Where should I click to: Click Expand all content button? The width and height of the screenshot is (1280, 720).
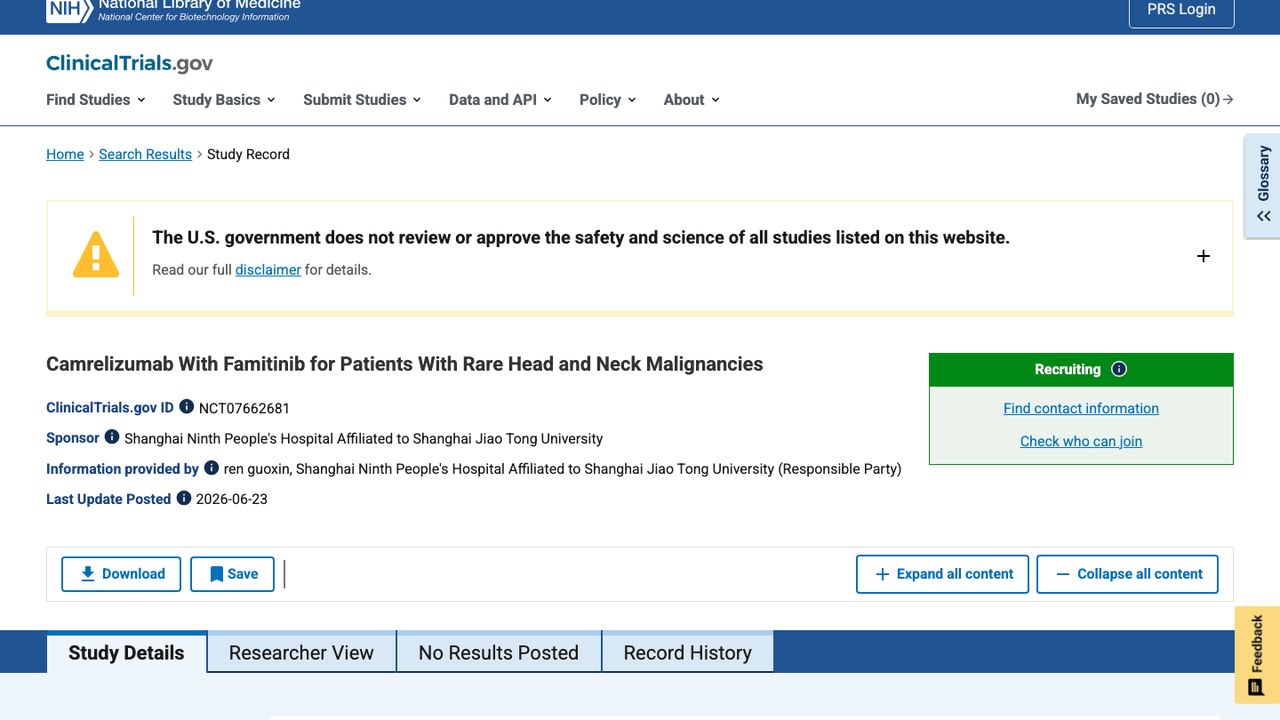click(x=942, y=574)
